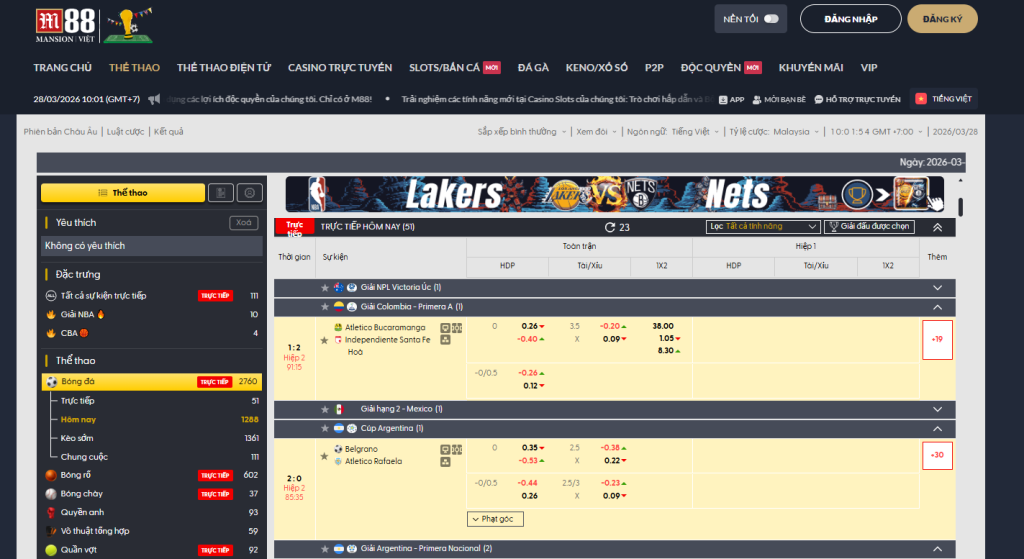
Task: Collapse the Cúp Argentina league
Action: (x=937, y=429)
